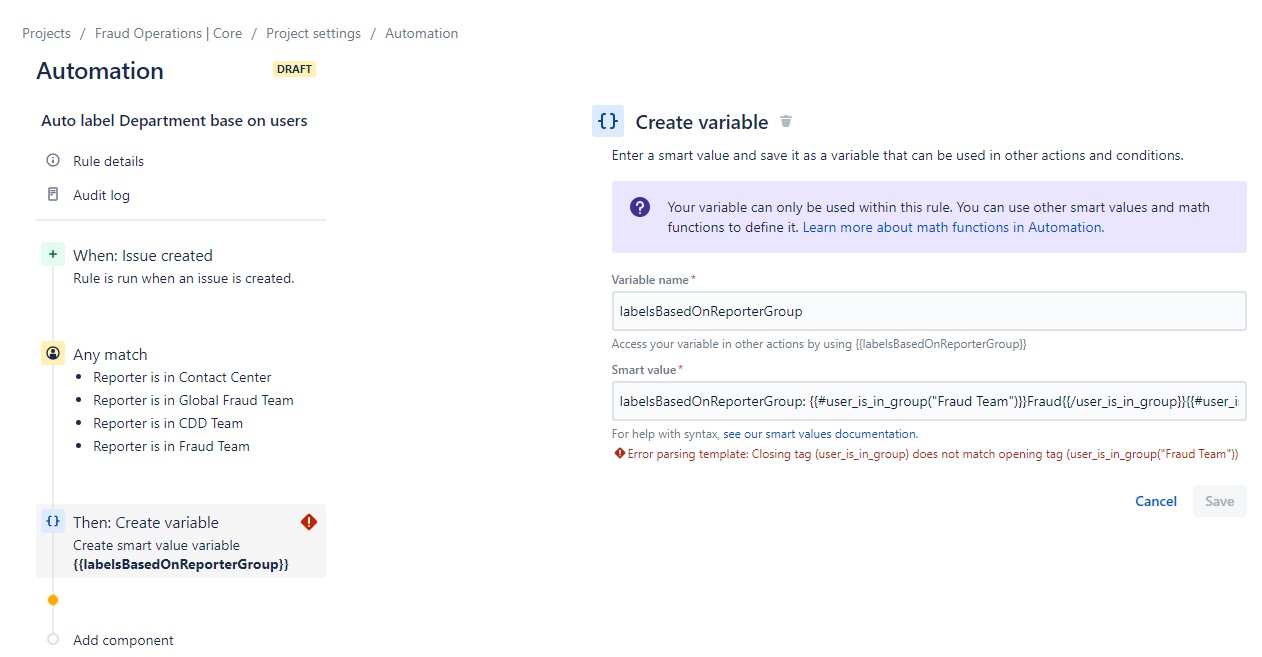Focus the Smart value field
This screenshot has width=1262, height=657.
pos(929,401)
